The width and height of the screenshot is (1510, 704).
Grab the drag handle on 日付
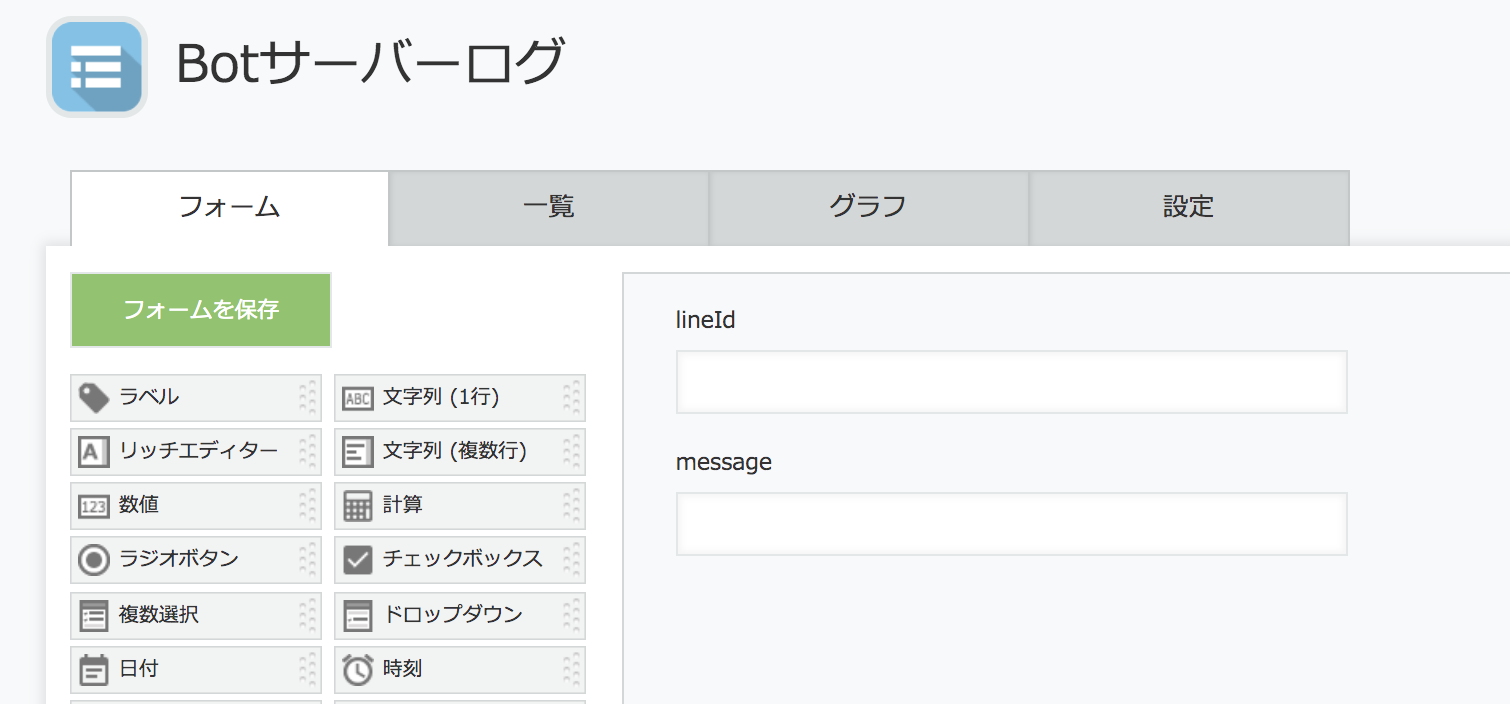pos(308,669)
